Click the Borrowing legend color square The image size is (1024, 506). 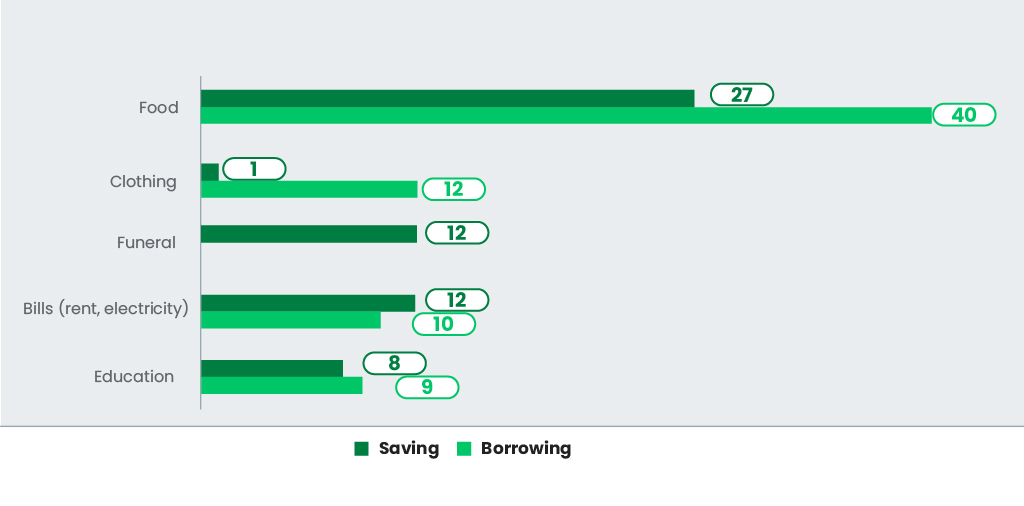(x=464, y=449)
